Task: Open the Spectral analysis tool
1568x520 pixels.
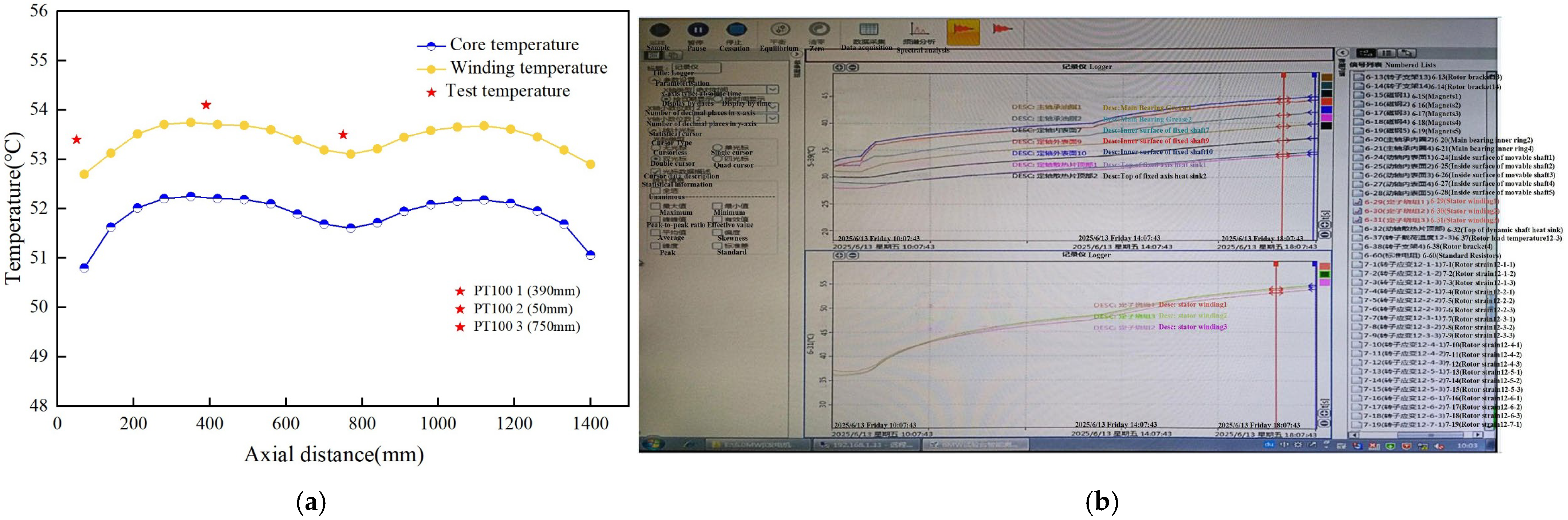Action: [918, 30]
